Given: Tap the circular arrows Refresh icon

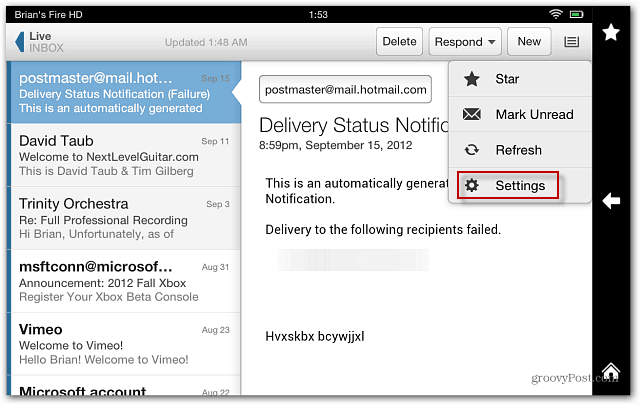Looking at the screenshot, I should tap(472, 150).
